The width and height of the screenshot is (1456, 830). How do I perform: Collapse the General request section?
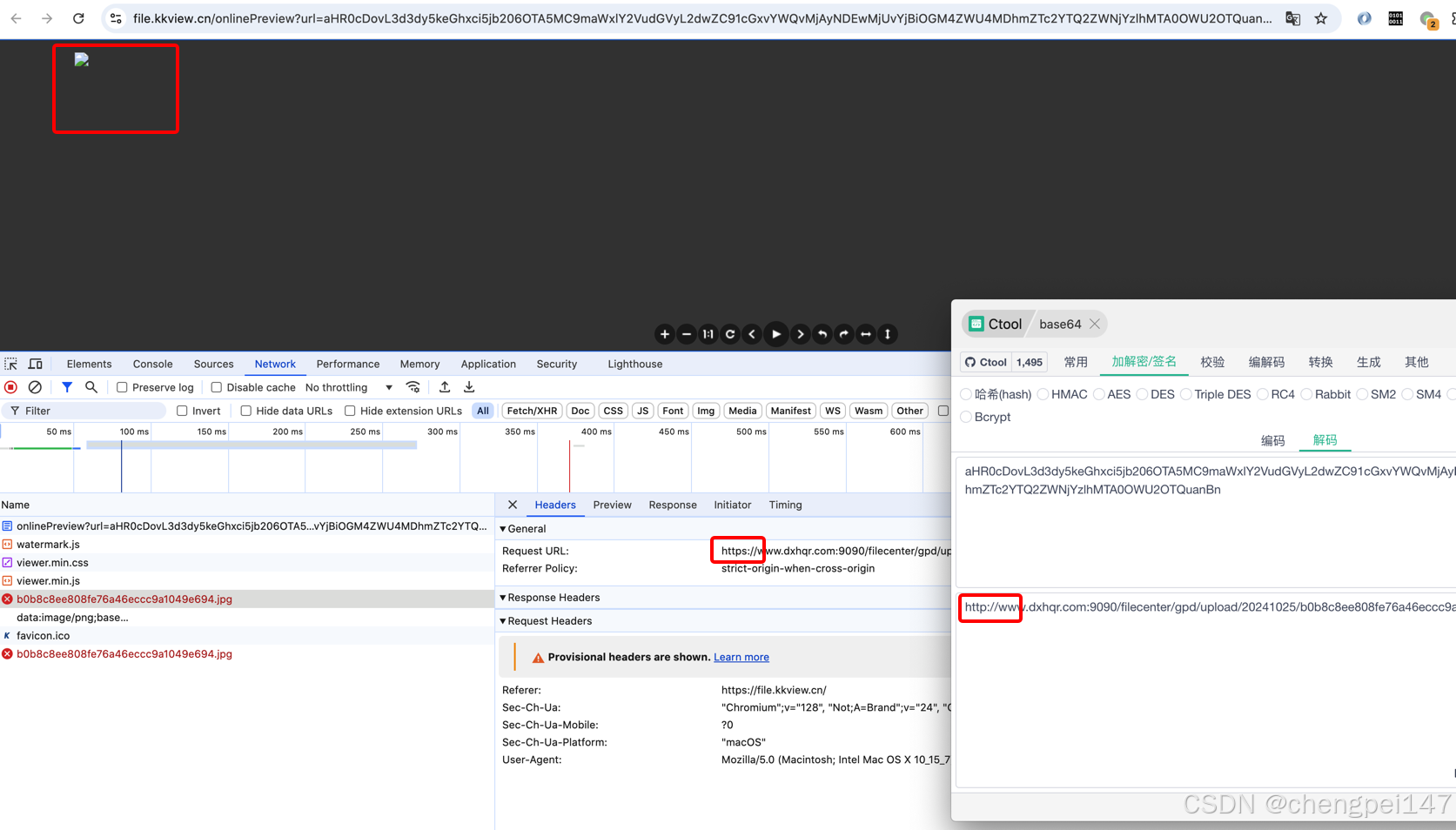[503, 528]
